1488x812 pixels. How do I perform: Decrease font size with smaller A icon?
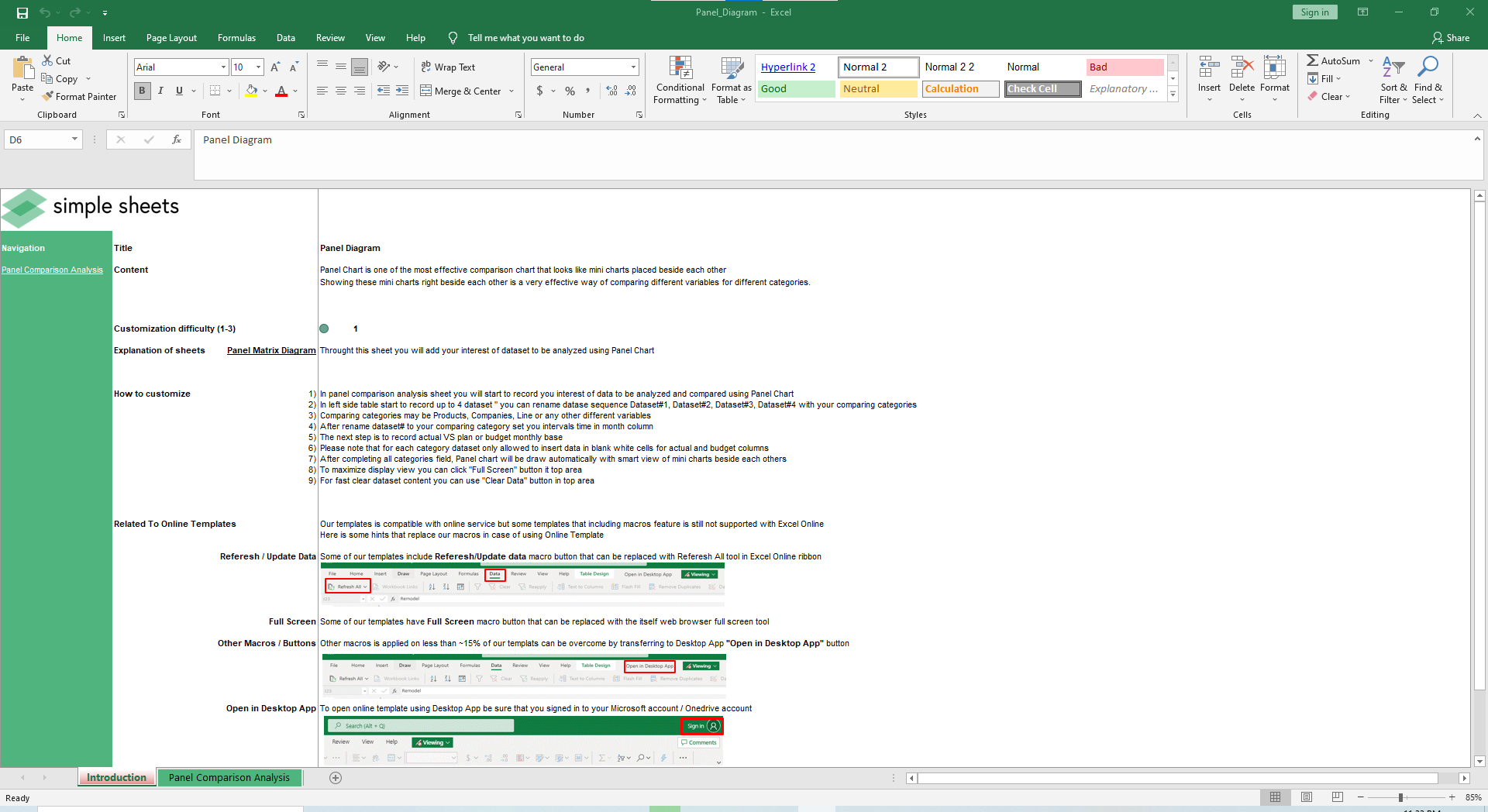coord(294,67)
